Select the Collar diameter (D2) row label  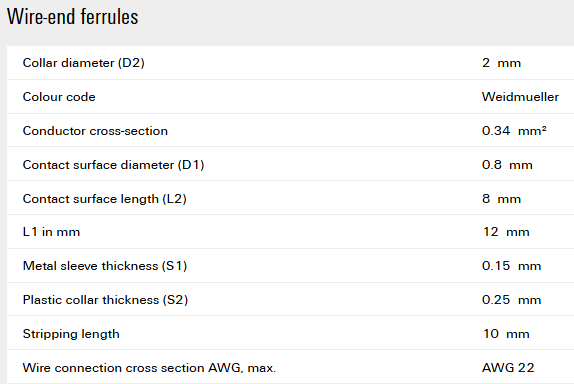pyautogui.click(x=83, y=63)
